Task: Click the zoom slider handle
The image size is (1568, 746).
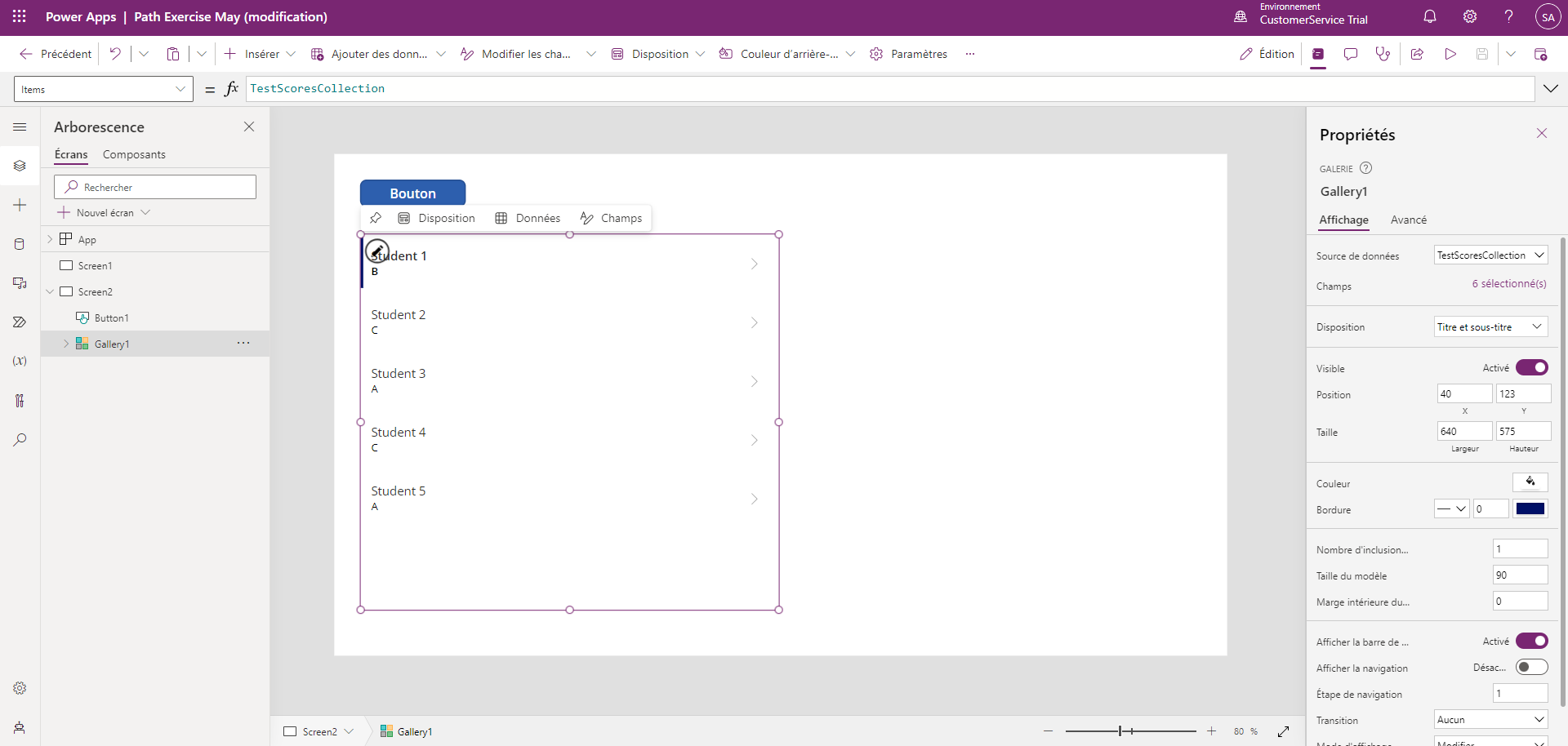Action: point(1120,731)
